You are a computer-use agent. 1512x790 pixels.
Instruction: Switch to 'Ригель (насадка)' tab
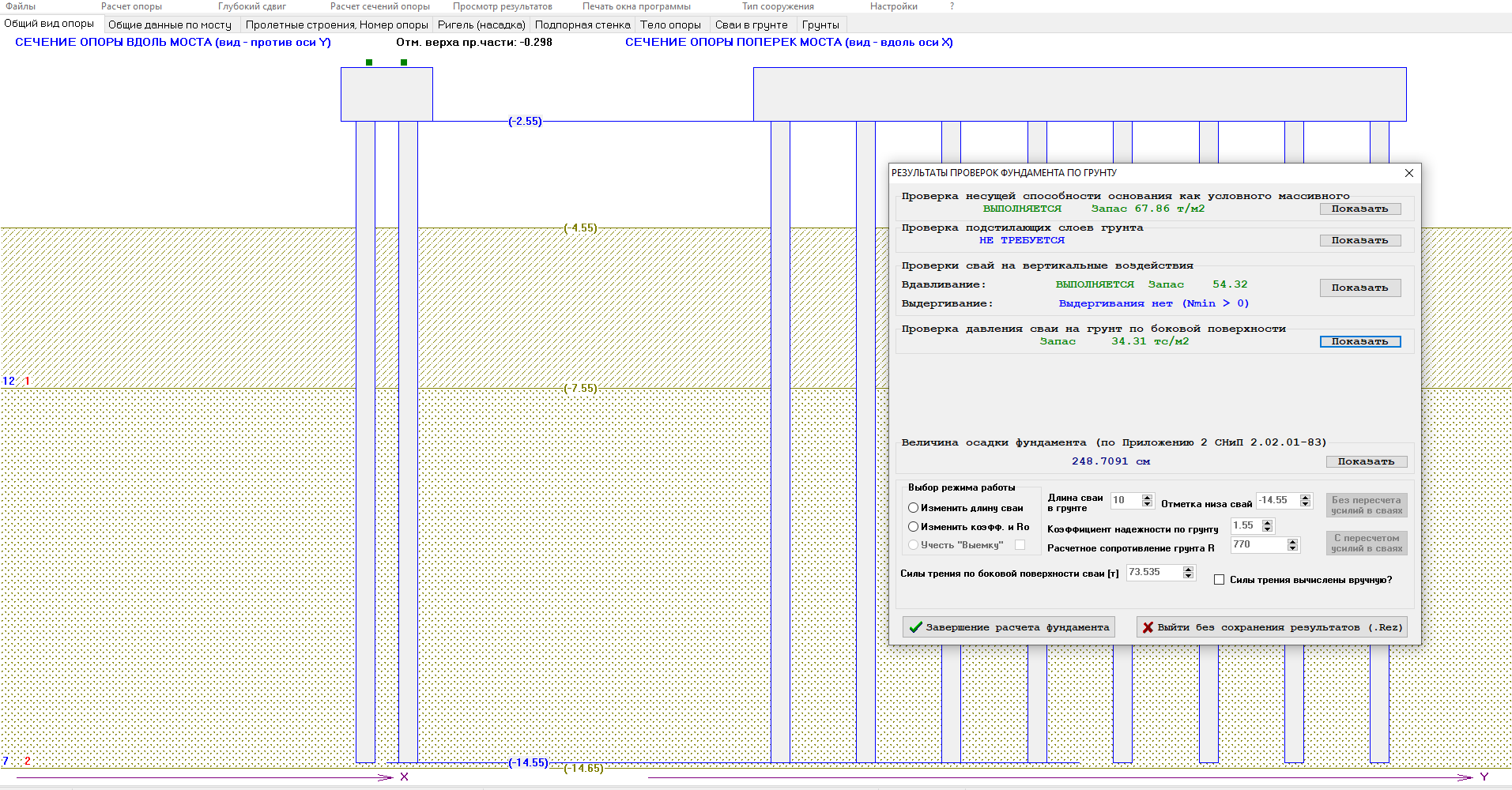pos(481,24)
